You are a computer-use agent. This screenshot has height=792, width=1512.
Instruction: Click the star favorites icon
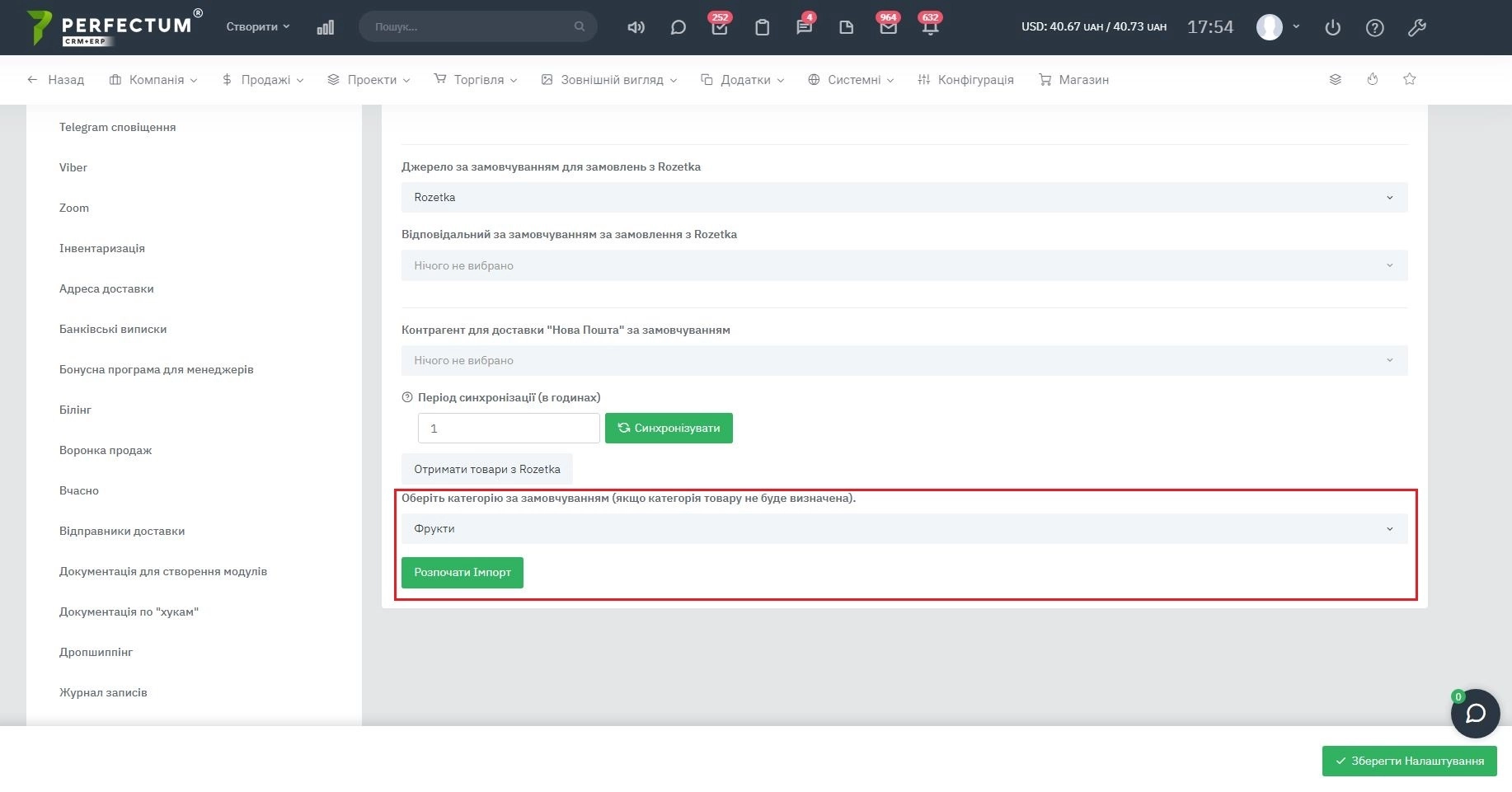[1409, 79]
